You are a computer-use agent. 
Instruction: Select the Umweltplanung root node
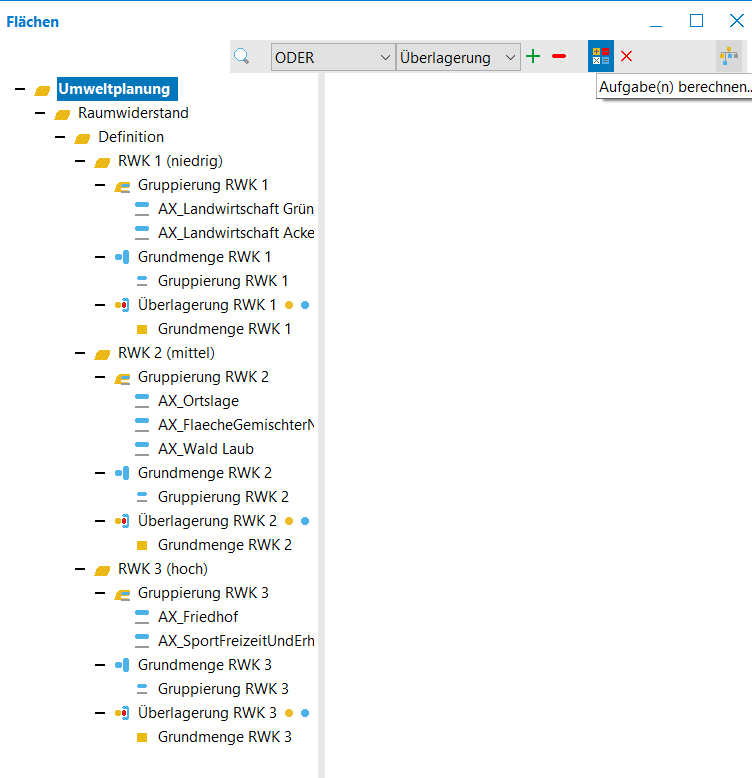[114, 89]
